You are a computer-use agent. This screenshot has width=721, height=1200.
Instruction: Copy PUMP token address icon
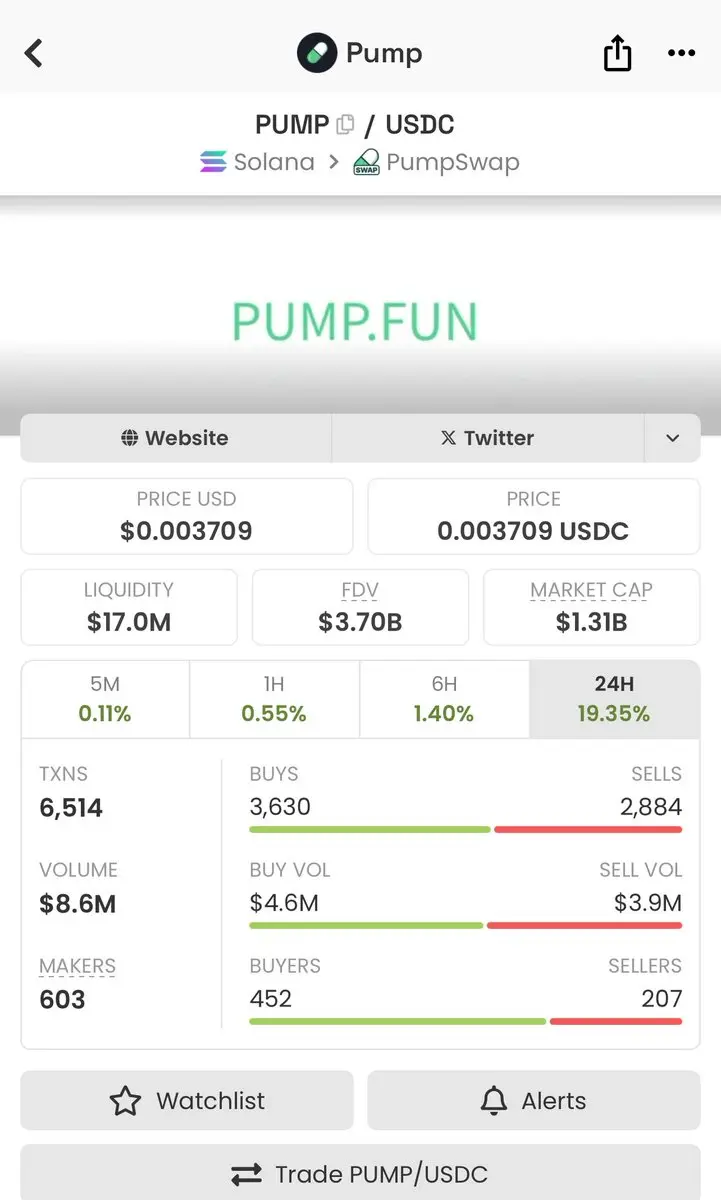(x=346, y=125)
